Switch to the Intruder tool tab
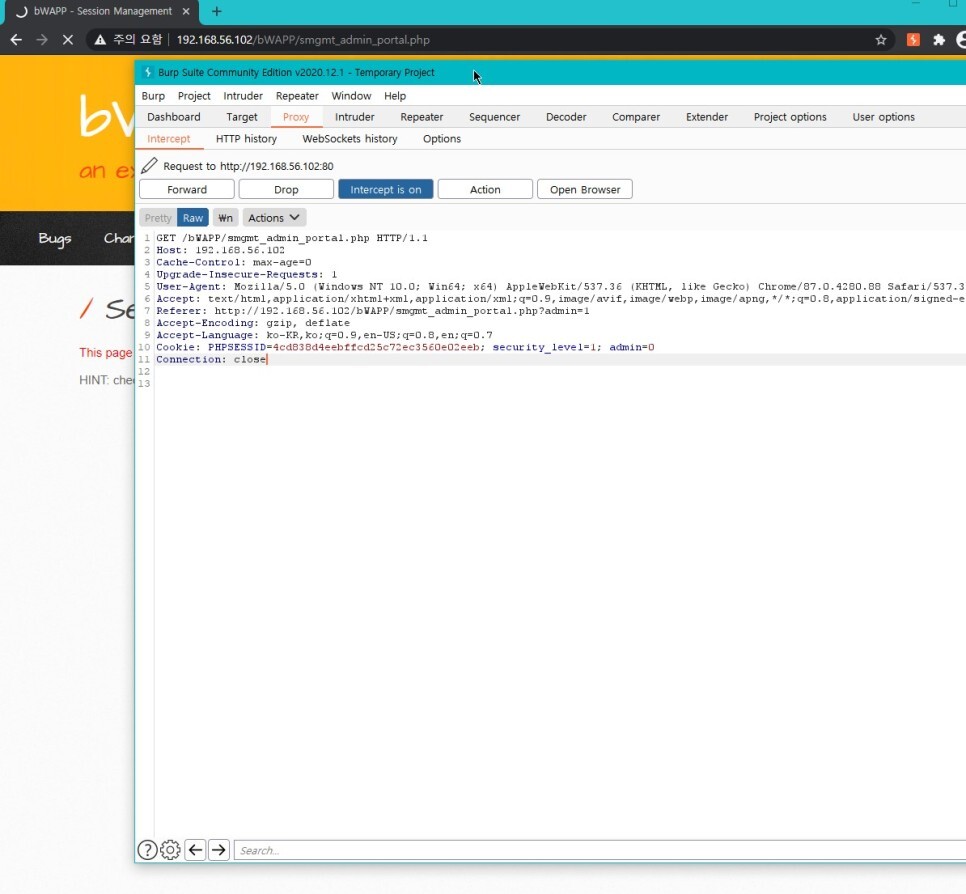This screenshot has width=966, height=894. (x=354, y=116)
